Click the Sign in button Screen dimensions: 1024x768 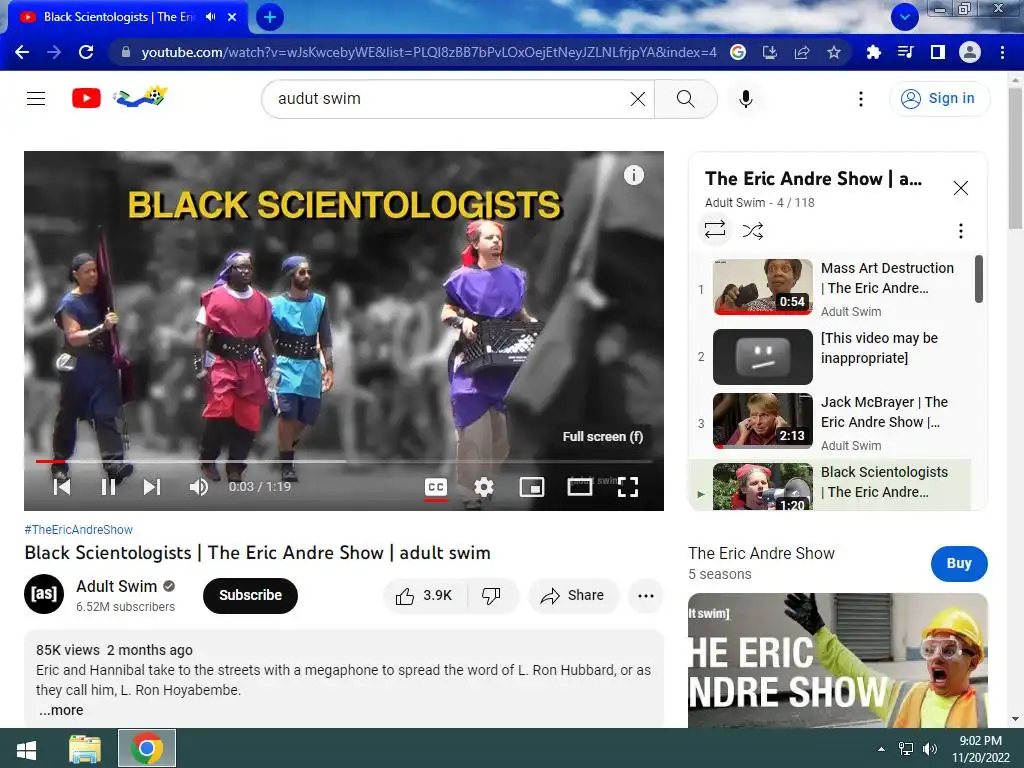pyautogui.click(x=938, y=99)
